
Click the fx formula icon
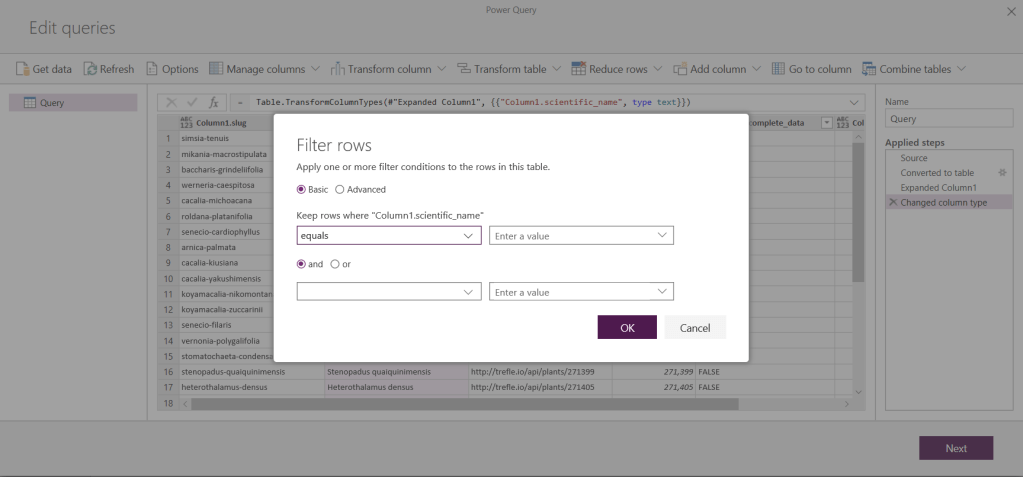213,103
